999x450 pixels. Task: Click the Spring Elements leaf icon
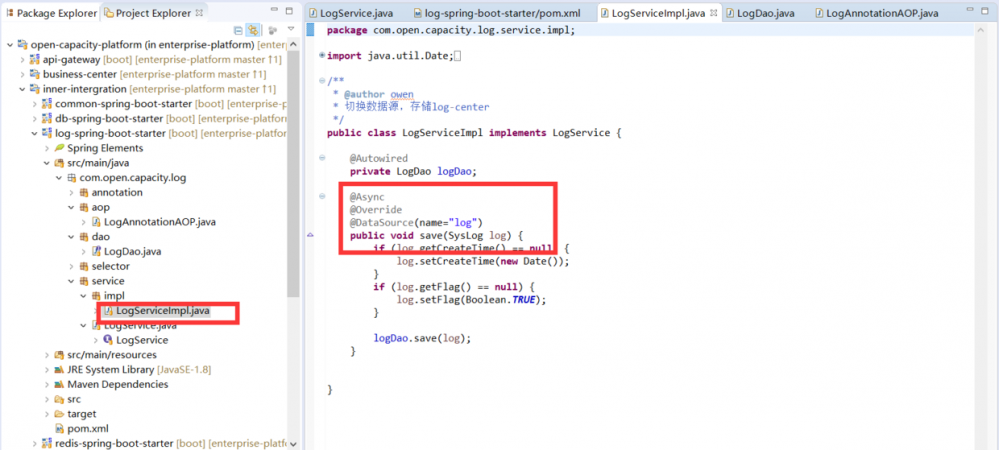tap(59, 148)
